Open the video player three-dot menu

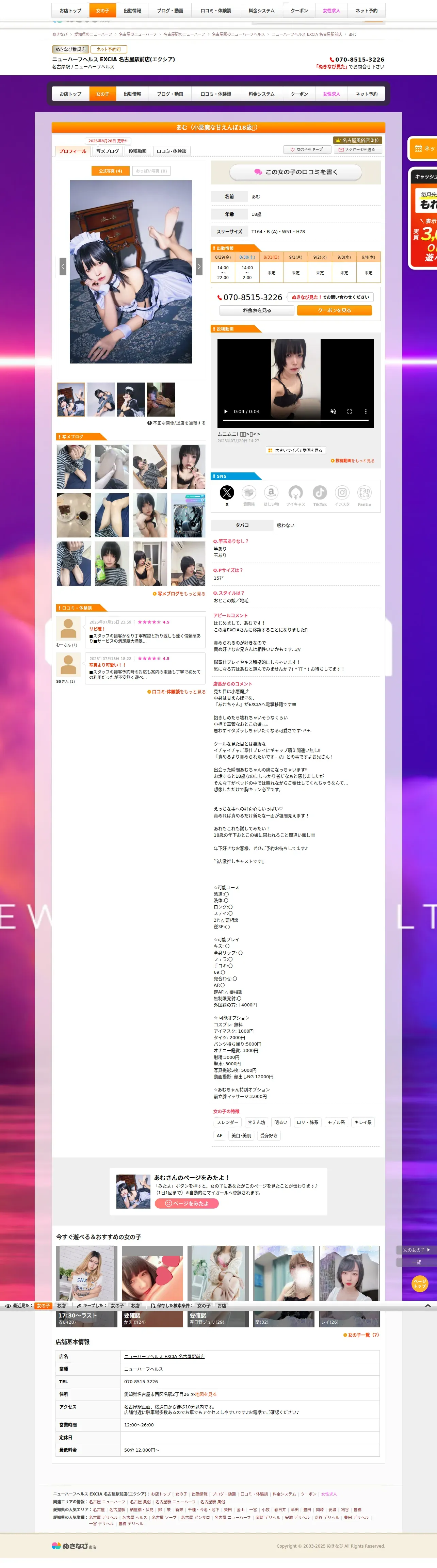tap(366, 411)
